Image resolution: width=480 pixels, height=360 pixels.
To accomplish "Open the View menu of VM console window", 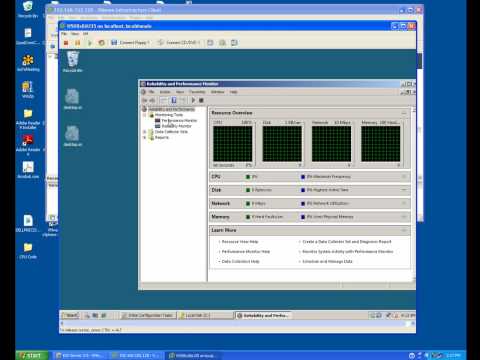I will click(75, 34).
